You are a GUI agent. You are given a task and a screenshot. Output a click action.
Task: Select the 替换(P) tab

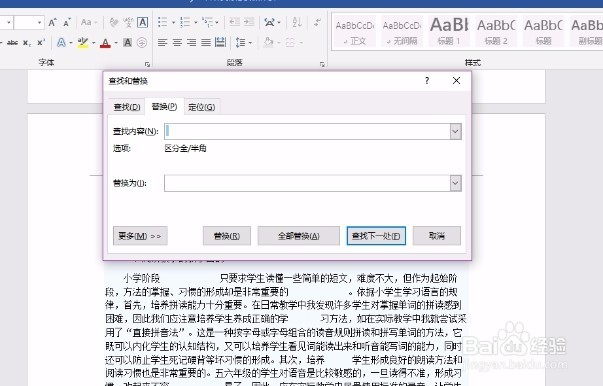point(164,106)
